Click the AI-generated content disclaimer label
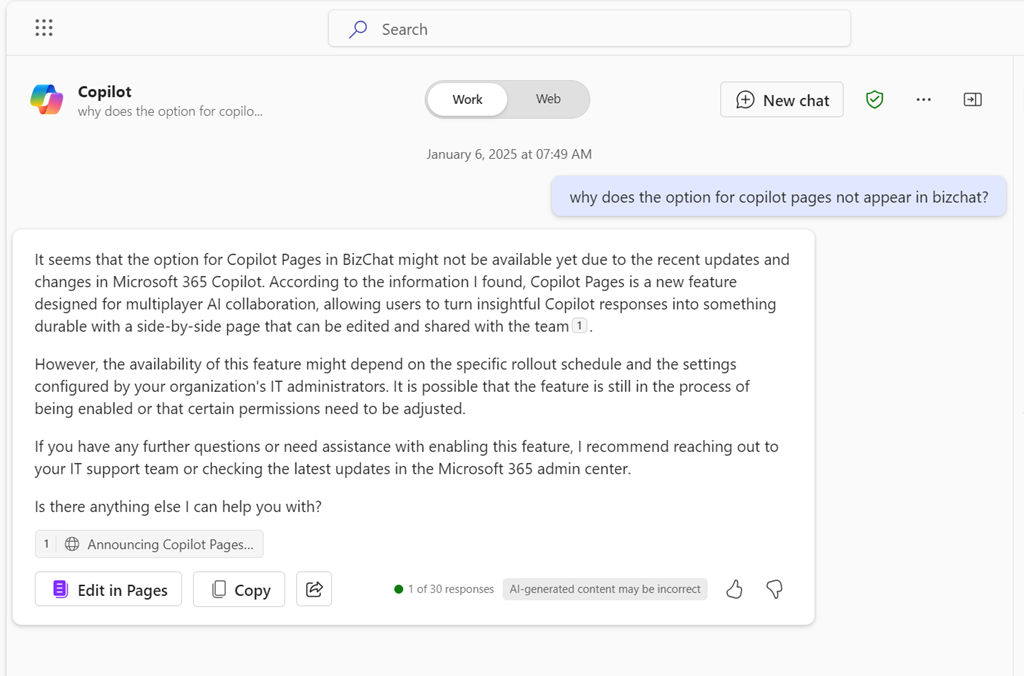Image resolution: width=1024 pixels, height=676 pixels. click(x=605, y=589)
